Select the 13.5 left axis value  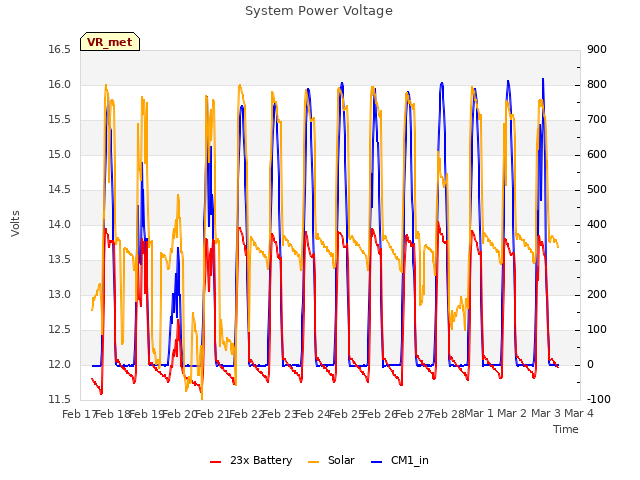pyautogui.click(x=60, y=260)
